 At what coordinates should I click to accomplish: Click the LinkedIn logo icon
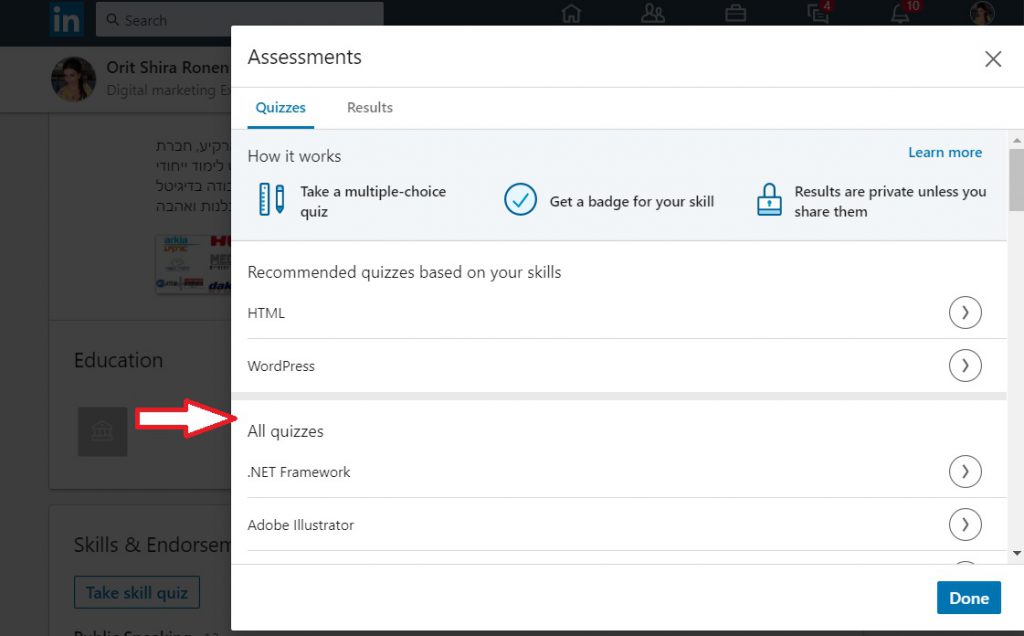click(x=67, y=19)
